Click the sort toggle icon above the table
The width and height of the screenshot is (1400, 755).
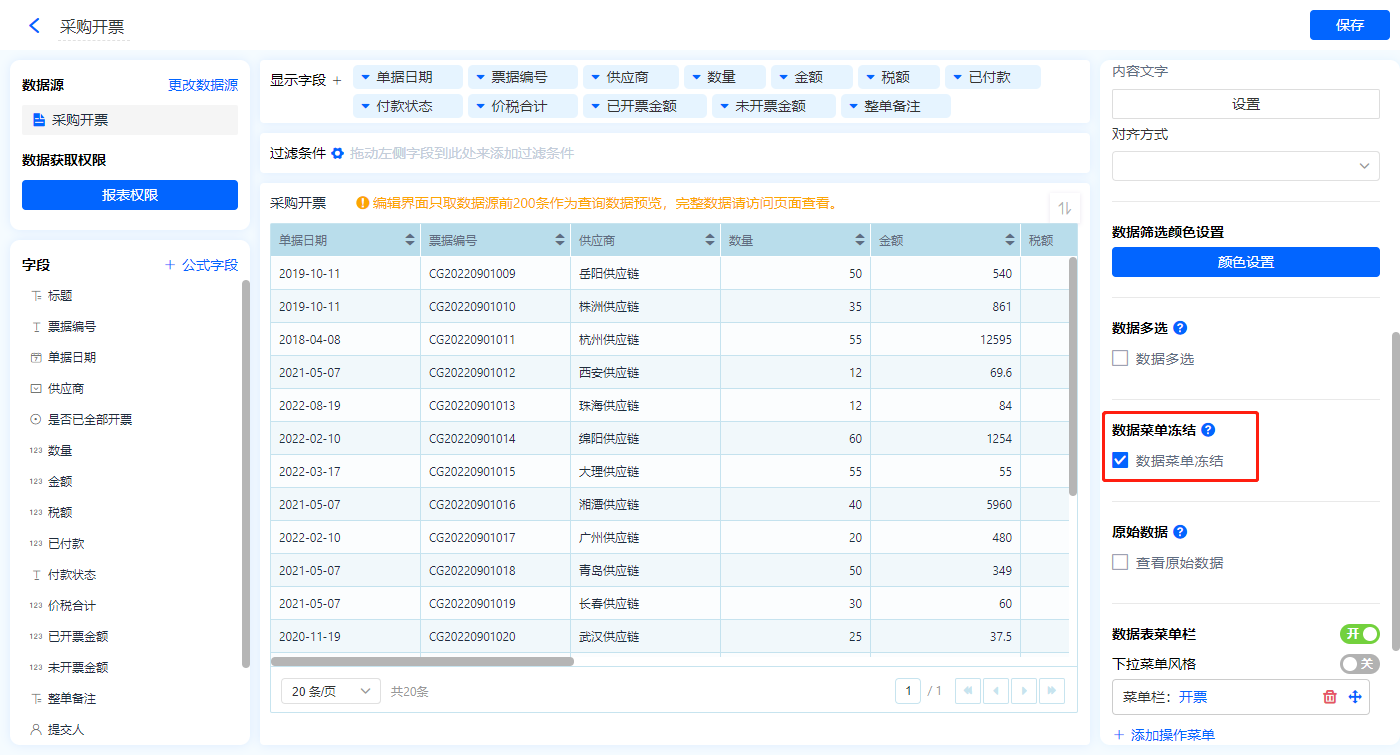(1064, 208)
